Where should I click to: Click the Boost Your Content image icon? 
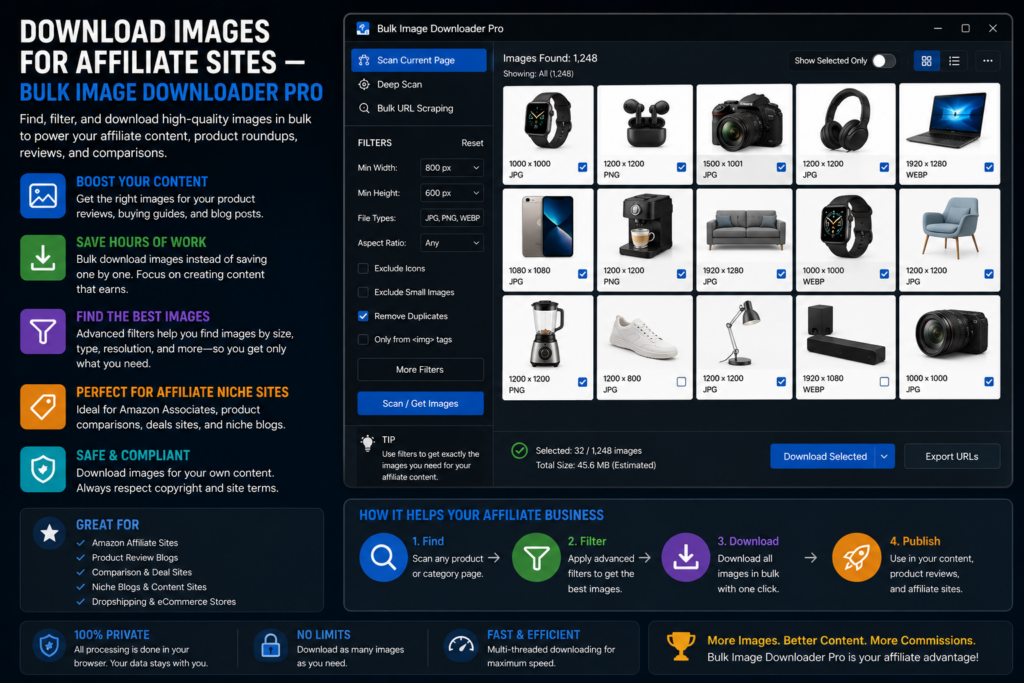[x=43, y=196]
